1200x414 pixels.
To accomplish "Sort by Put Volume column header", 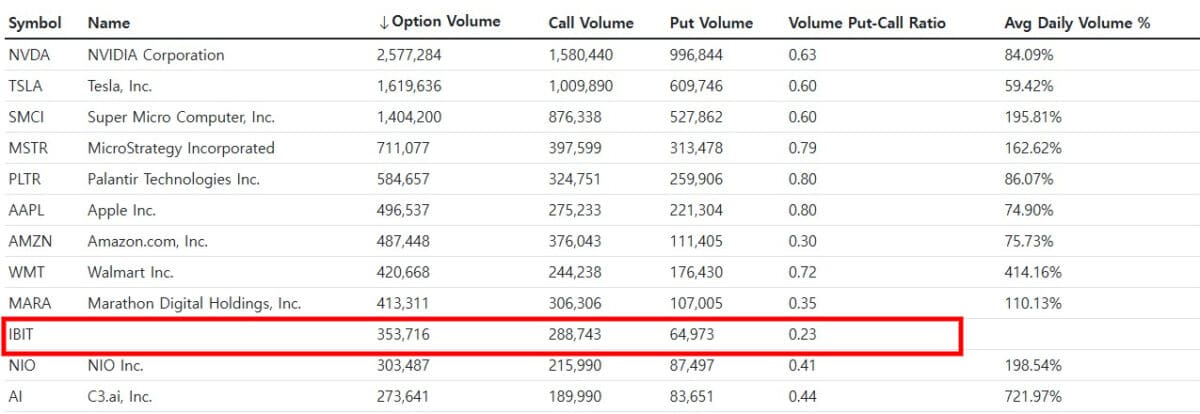I will [x=711, y=22].
